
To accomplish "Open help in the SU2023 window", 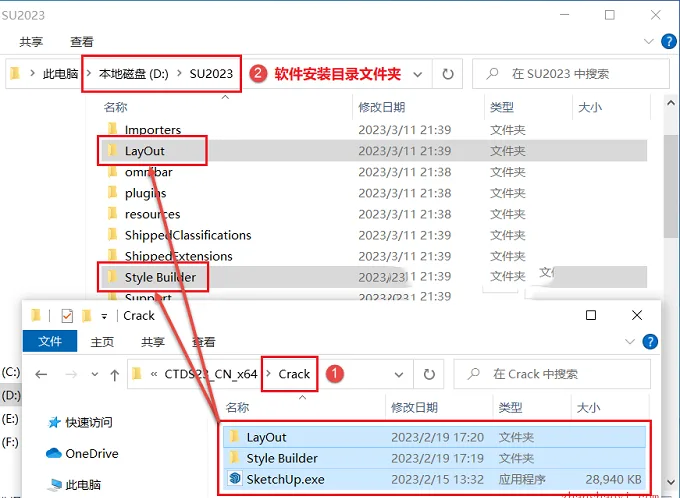I will (668, 42).
